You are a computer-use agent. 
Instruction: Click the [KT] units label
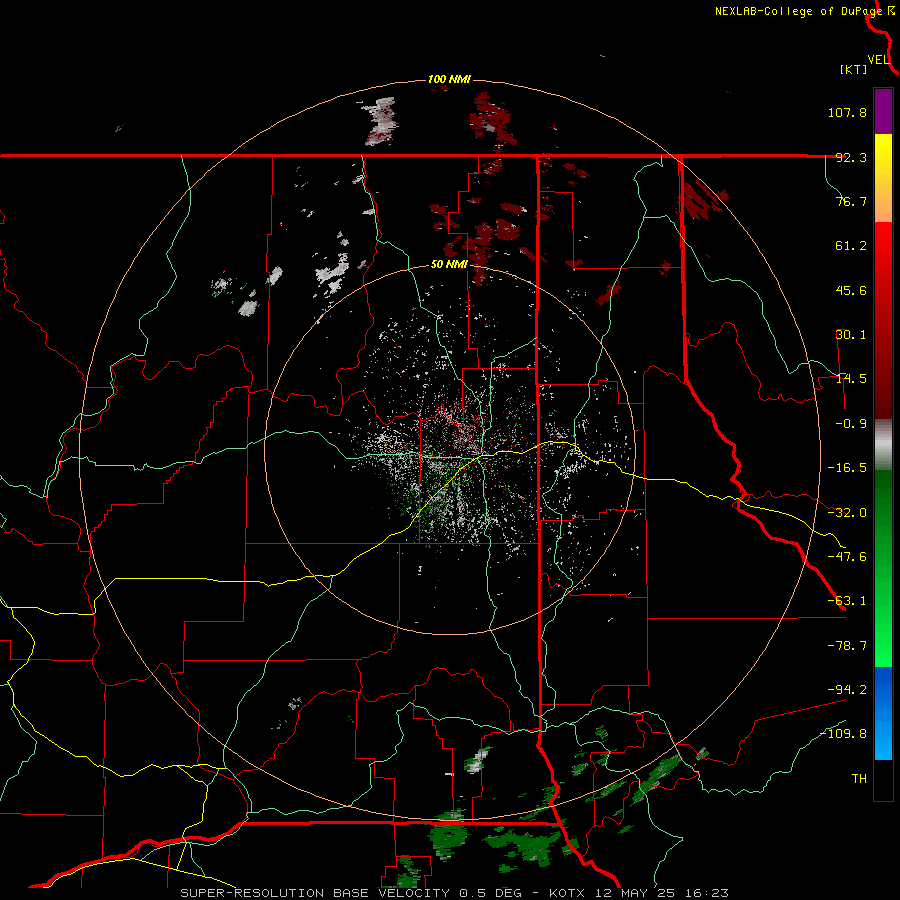point(854,69)
